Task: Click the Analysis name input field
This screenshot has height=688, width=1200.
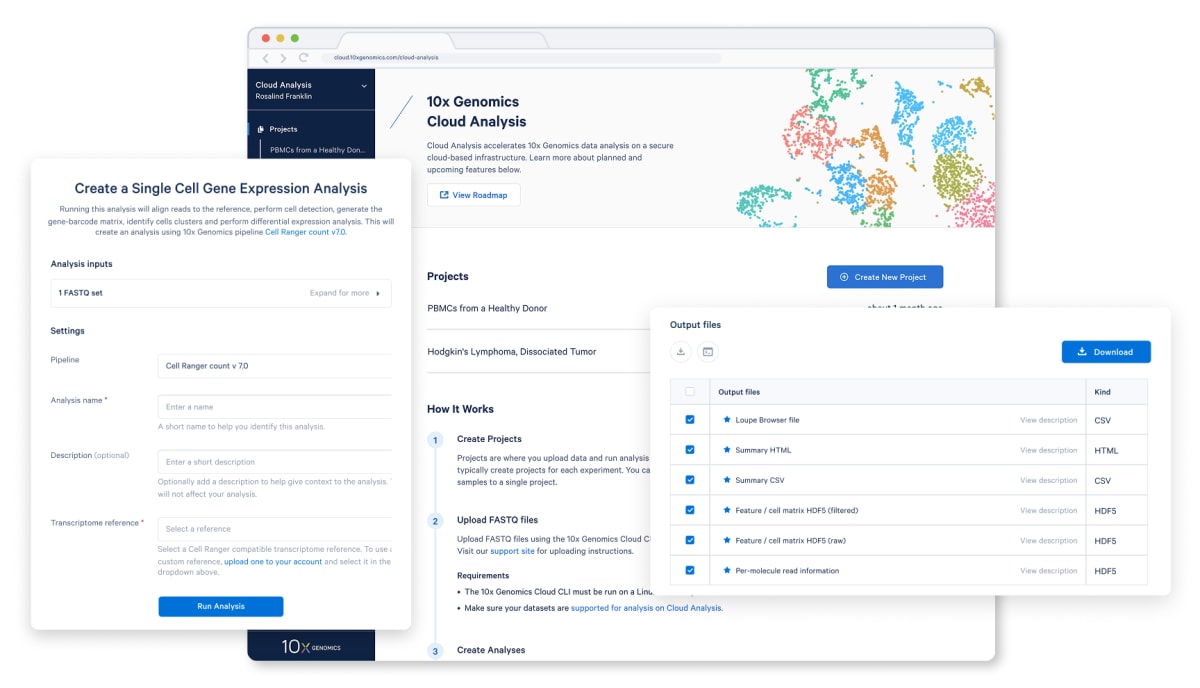Action: click(275, 407)
